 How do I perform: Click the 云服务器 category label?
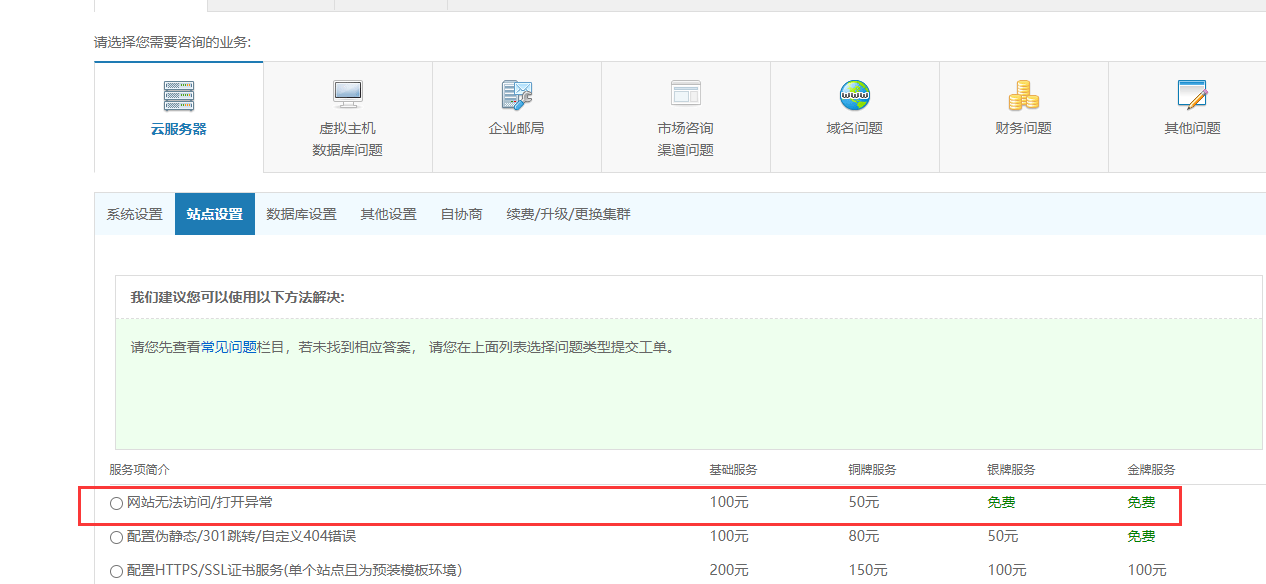pyautogui.click(x=178, y=129)
